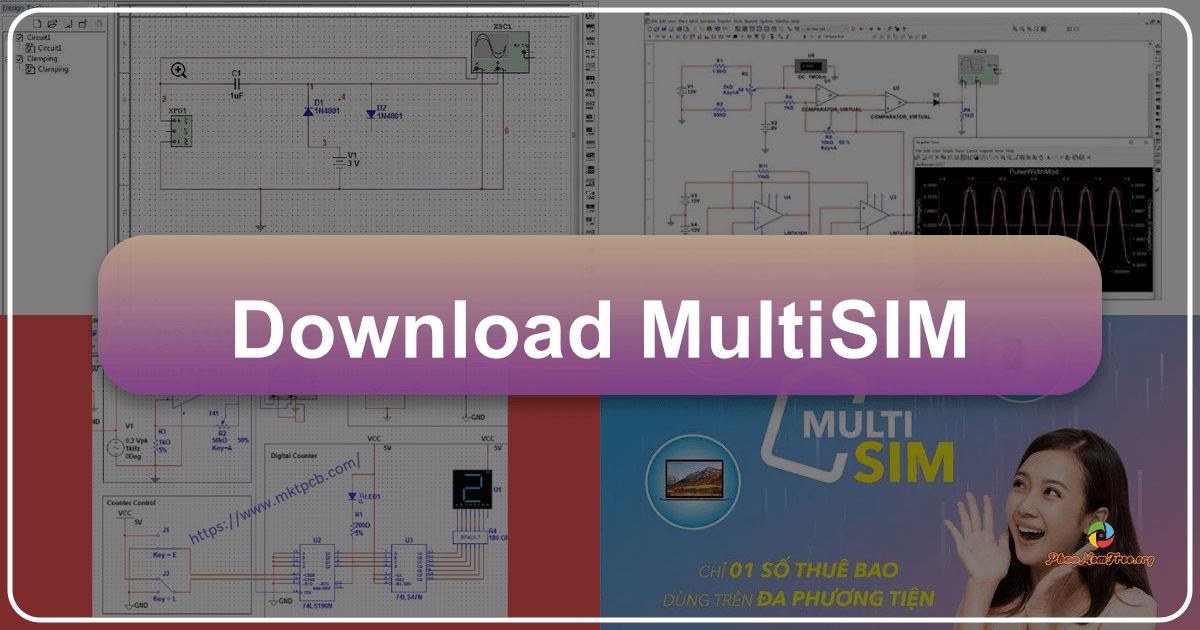
Task: Expand the Circuit1 node in the Design Toolbox tree
Action: 9,37
